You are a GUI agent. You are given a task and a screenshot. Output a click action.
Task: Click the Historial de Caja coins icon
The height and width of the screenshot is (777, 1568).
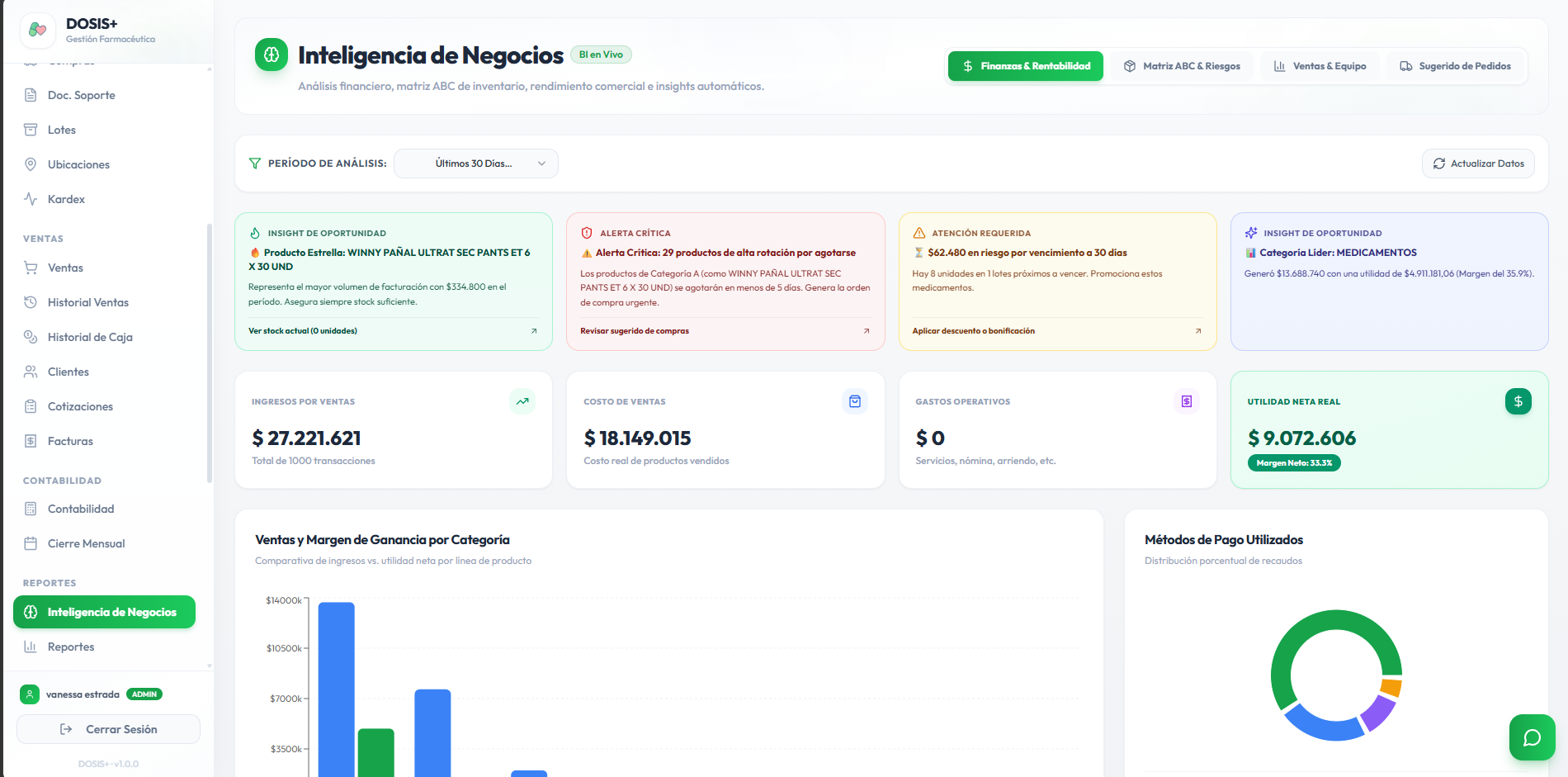pyautogui.click(x=31, y=337)
